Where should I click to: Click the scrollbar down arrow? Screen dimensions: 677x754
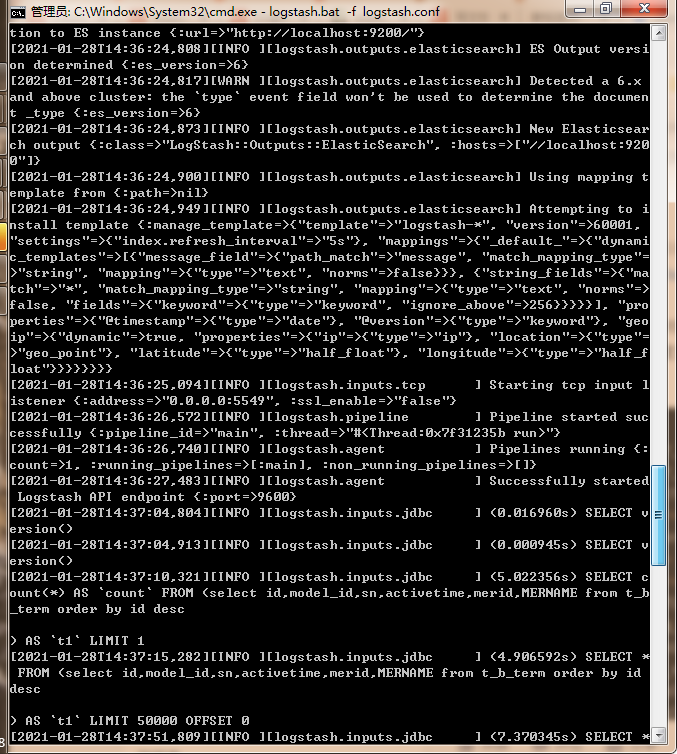pos(658,735)
